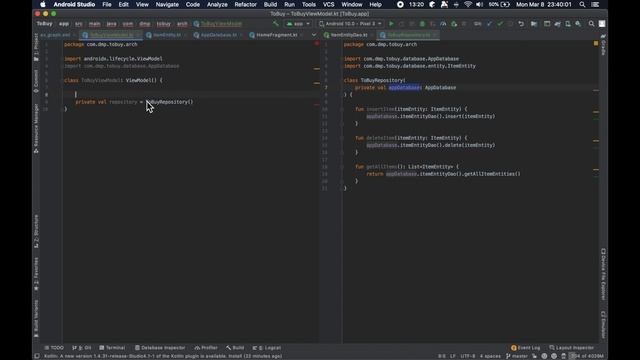Open the Structure sidebar panel
Viewport: 640px width, 360px height.
click(x=36, y=231)
